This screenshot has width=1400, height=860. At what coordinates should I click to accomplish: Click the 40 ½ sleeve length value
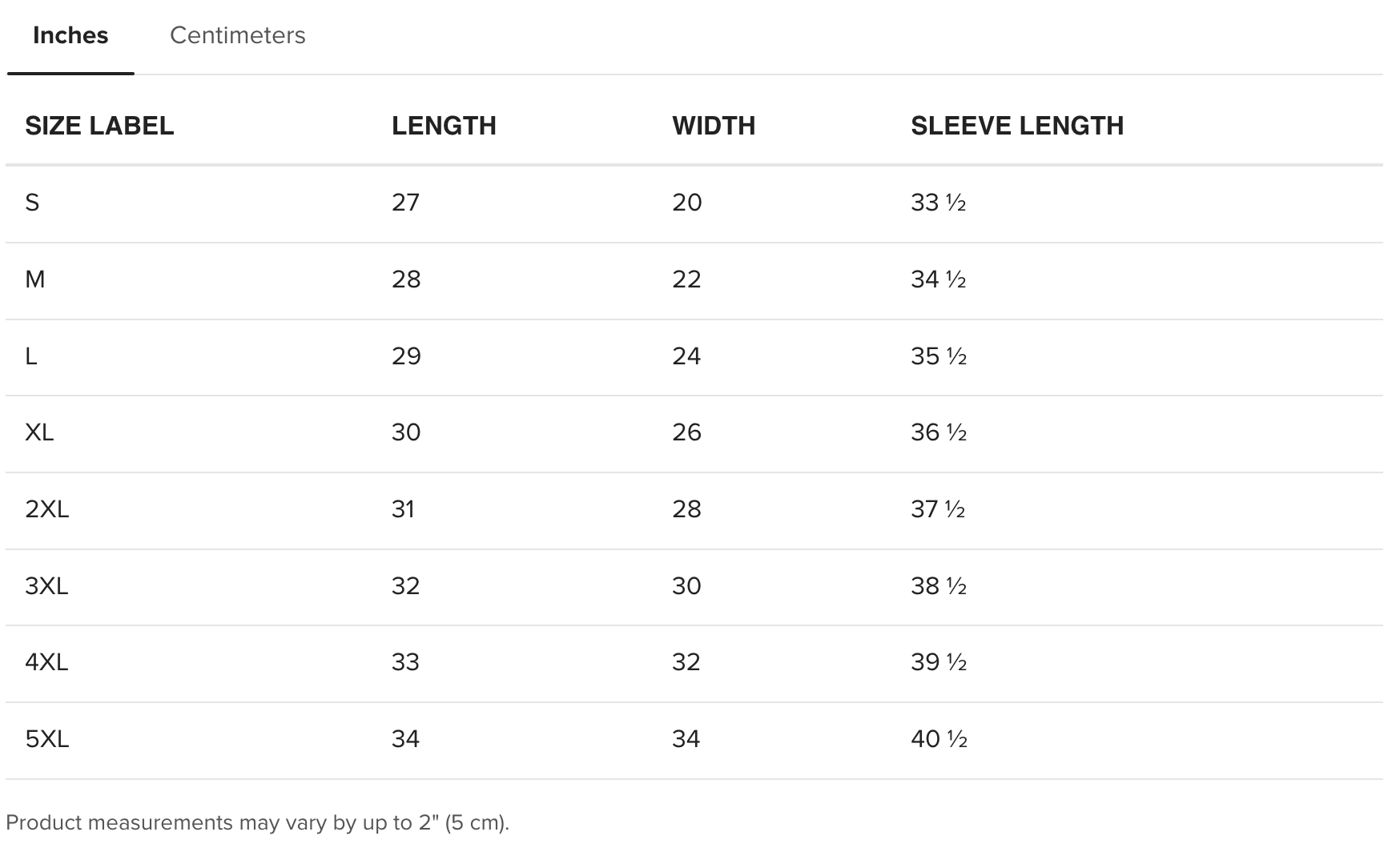(939, 739)
